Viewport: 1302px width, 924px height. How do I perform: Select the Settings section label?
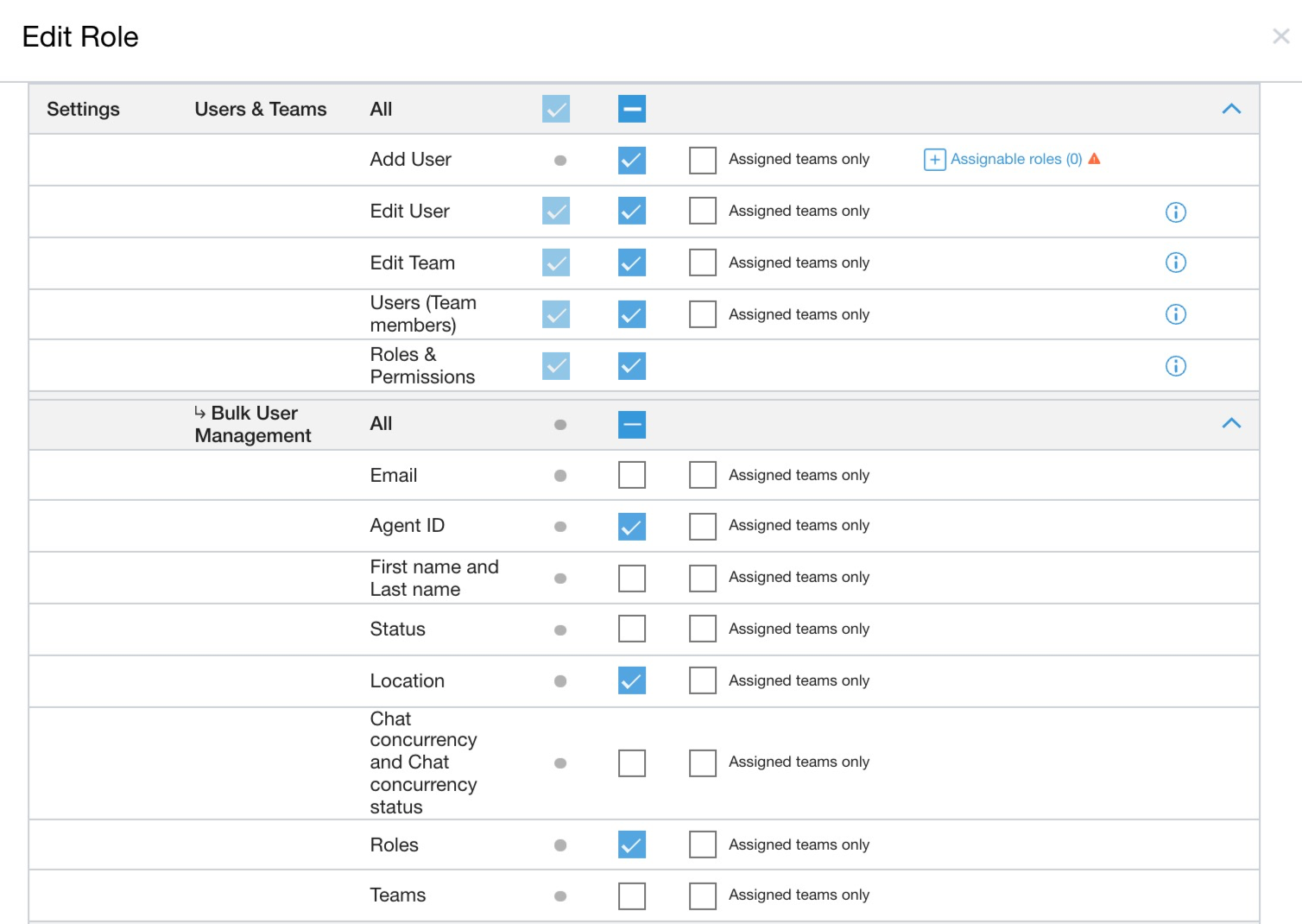pos(83,109)
